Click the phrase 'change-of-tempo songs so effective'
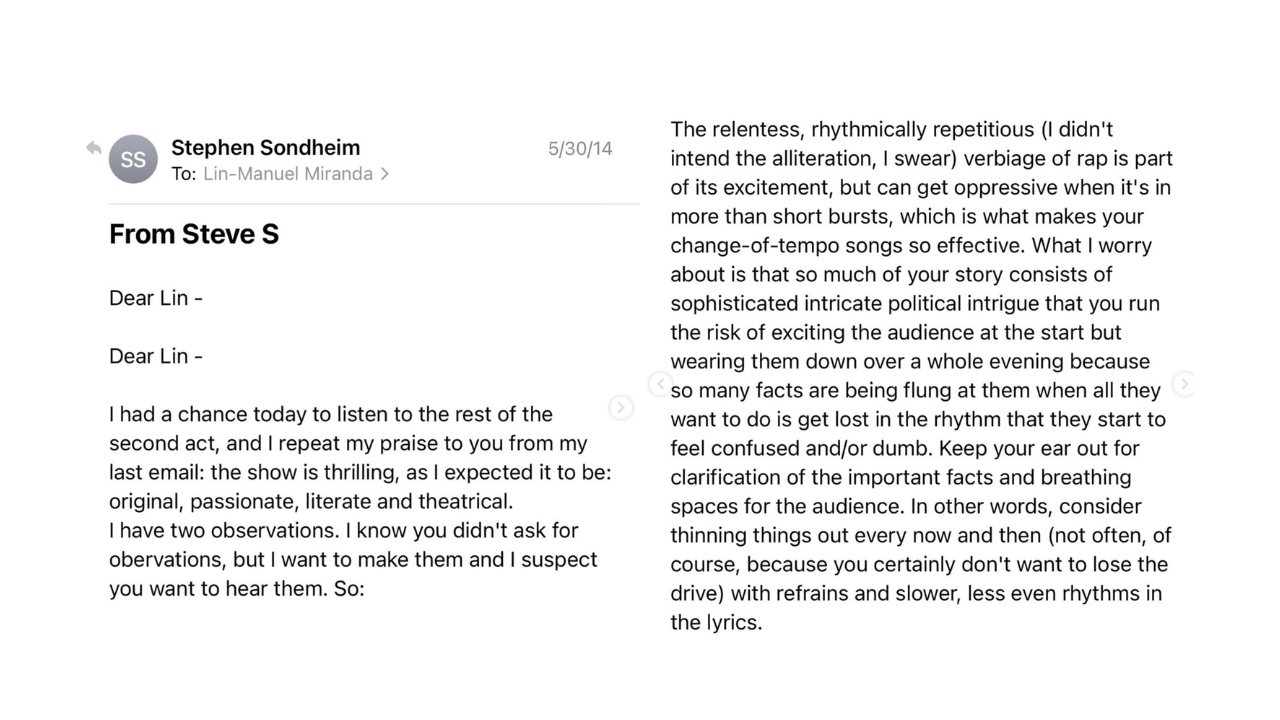Image resolution: width=1280 pixels, height=720 pixels. (x=846, y=246)
